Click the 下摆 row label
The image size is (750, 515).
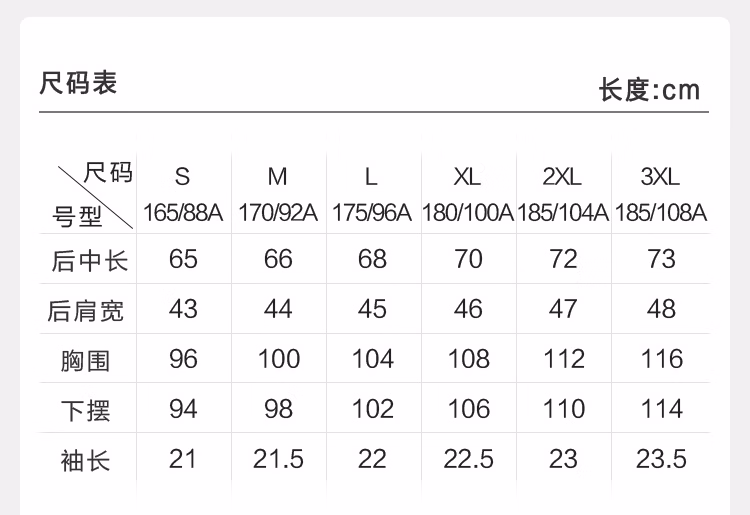pos(86,411)
